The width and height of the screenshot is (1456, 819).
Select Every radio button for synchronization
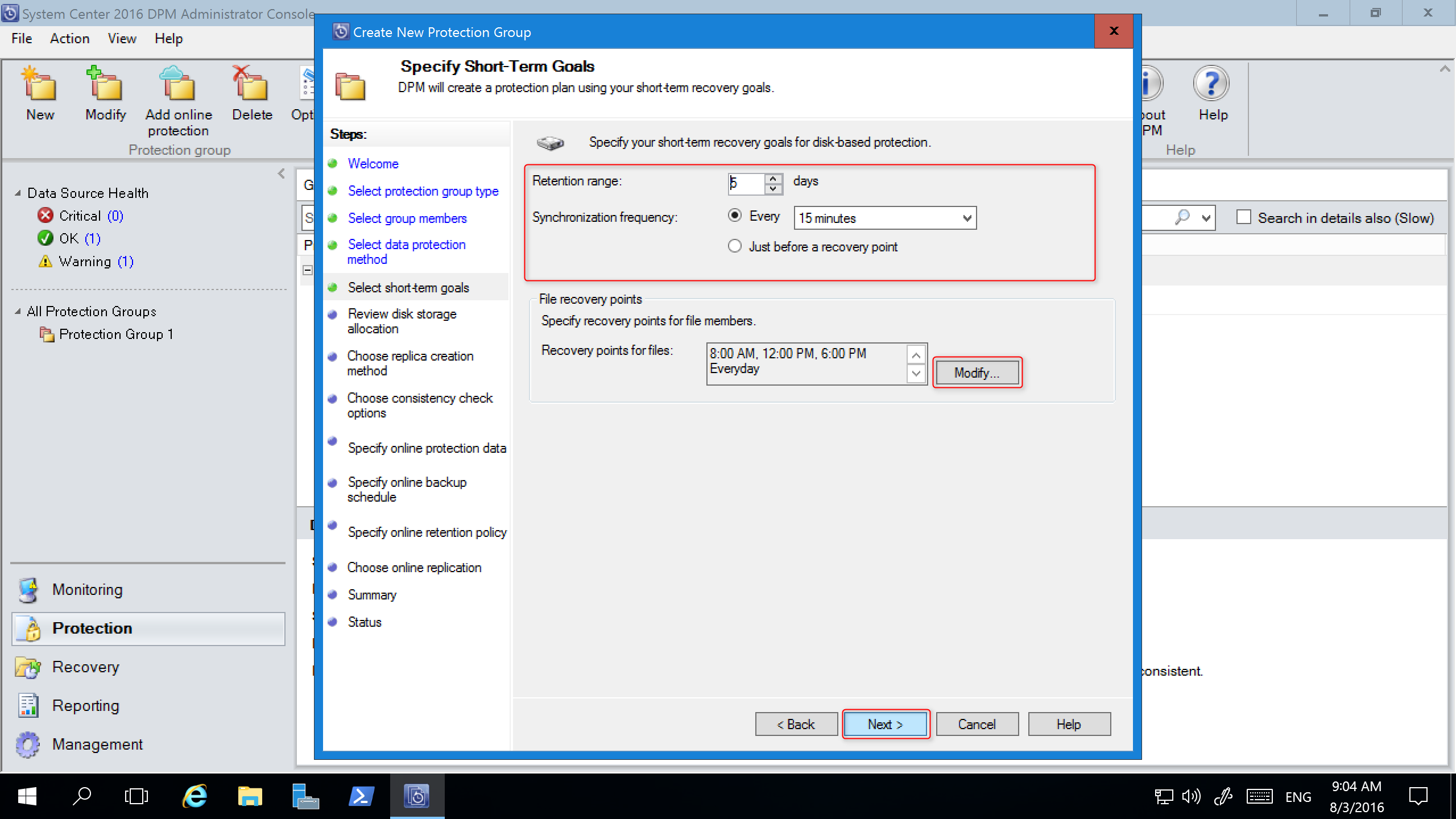pos(734,217)
